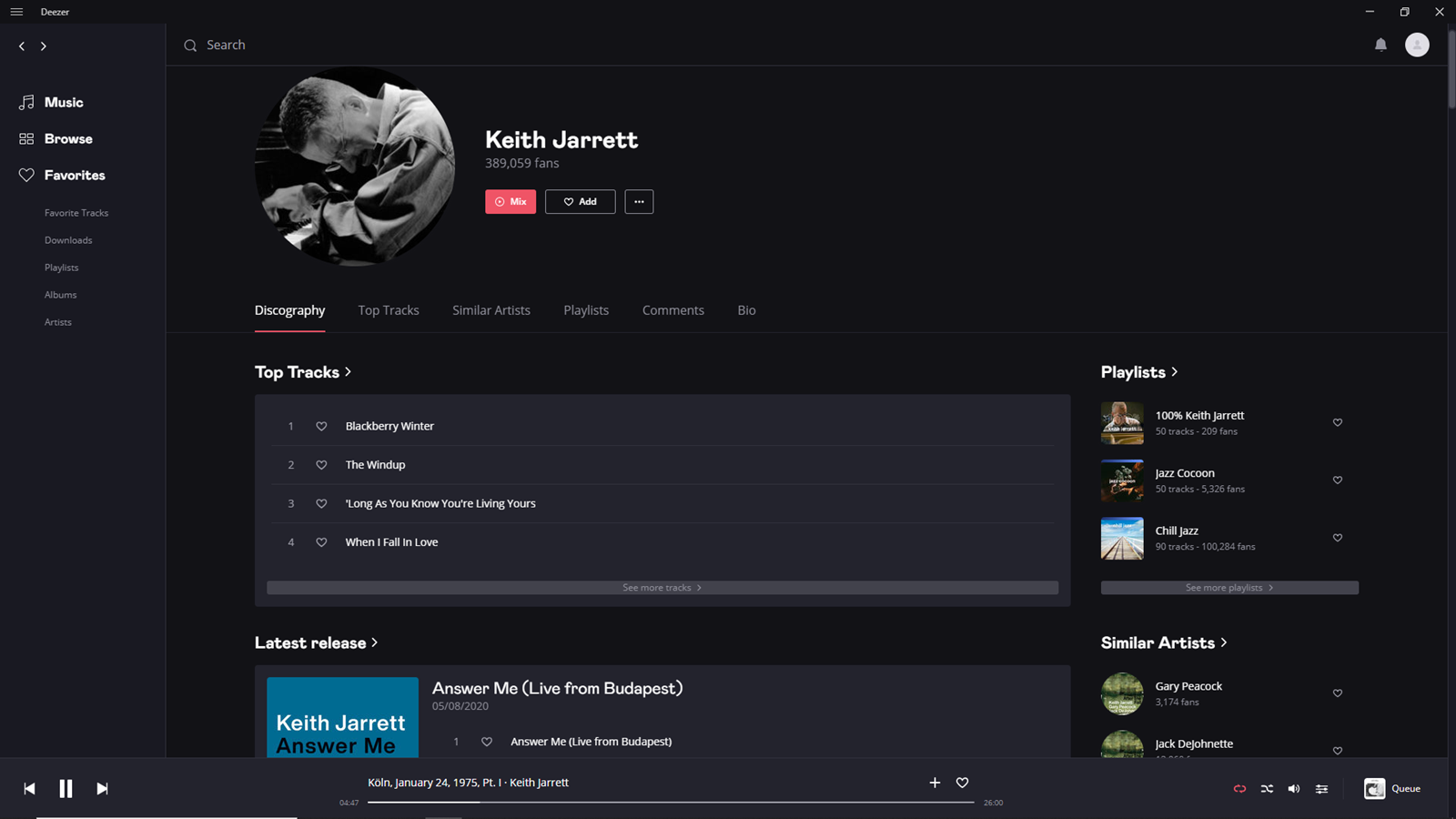This screenshot has height=819, width=1456.
Task: Switch to the Bio tab
Action: (746, 310)
